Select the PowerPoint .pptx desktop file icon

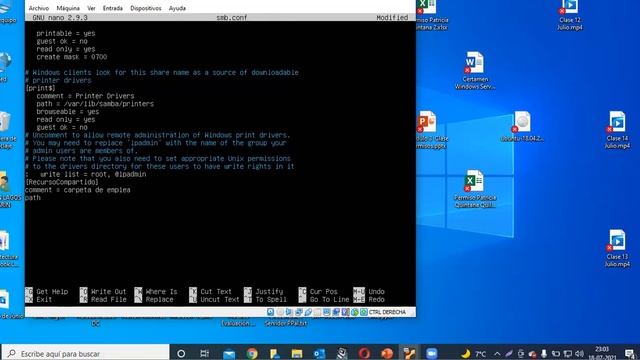click(x=431, y=130)
